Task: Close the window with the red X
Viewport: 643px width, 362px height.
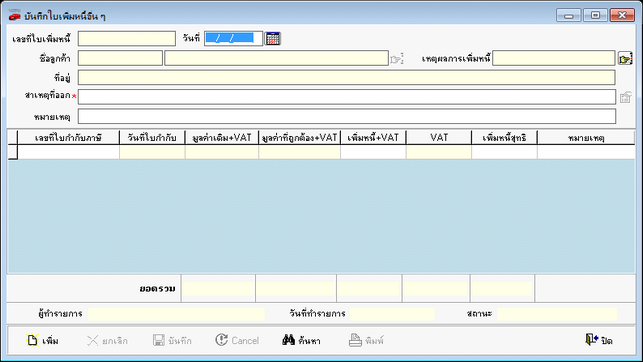Action: click(622, 16)
